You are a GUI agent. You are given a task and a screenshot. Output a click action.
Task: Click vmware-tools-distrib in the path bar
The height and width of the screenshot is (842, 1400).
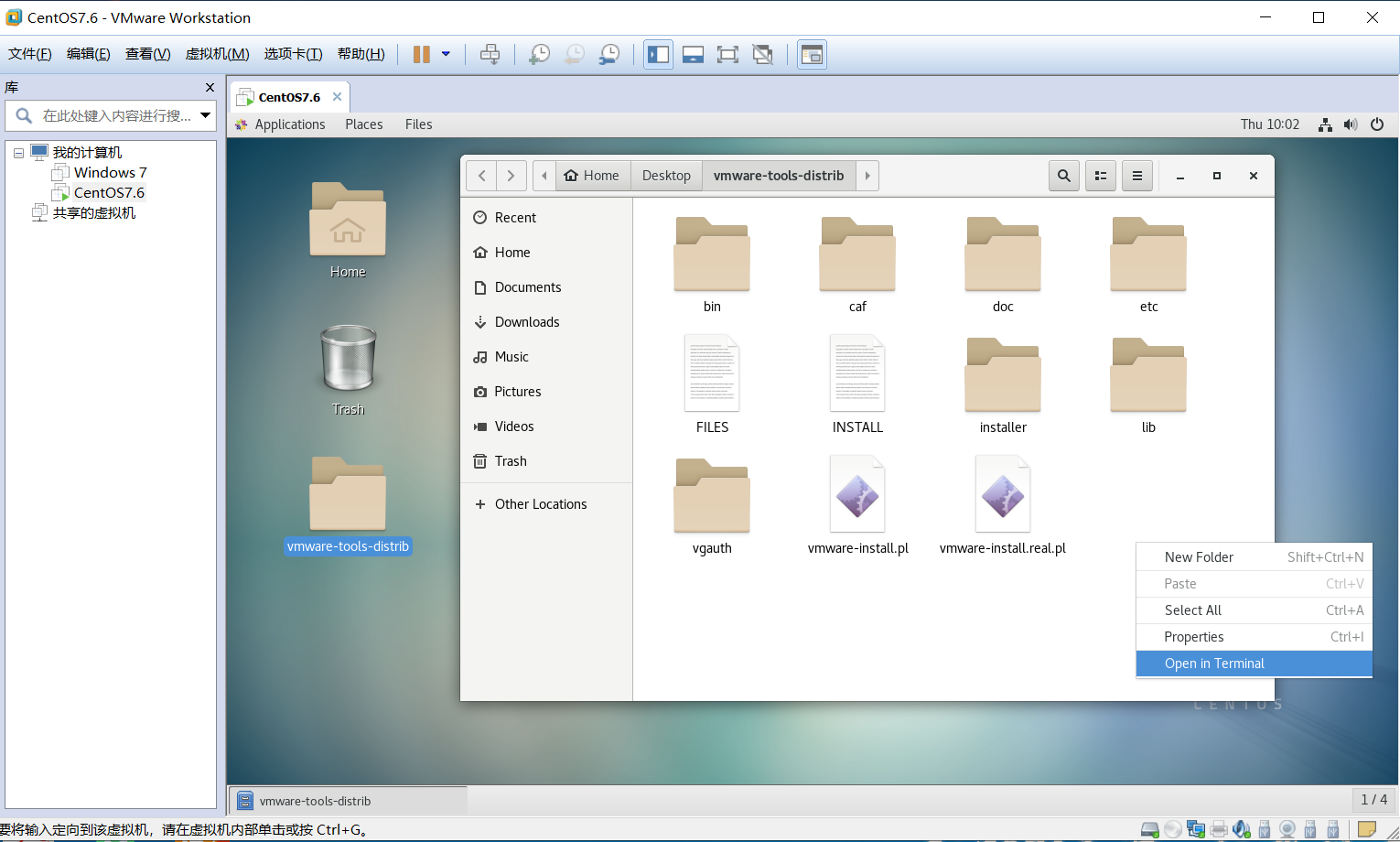pos(779,176)
